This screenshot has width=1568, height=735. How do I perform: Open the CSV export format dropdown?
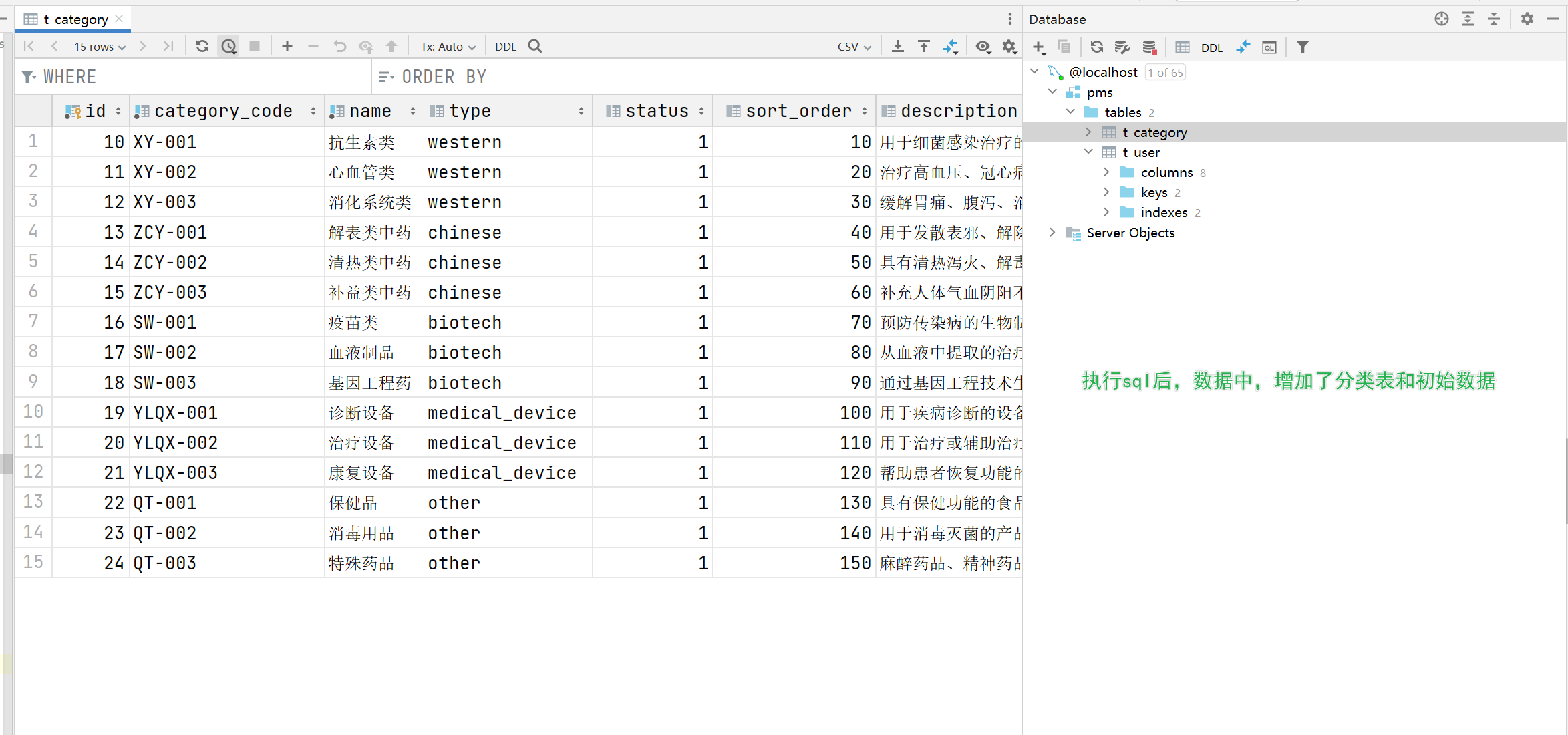click(x=854, y=46)
